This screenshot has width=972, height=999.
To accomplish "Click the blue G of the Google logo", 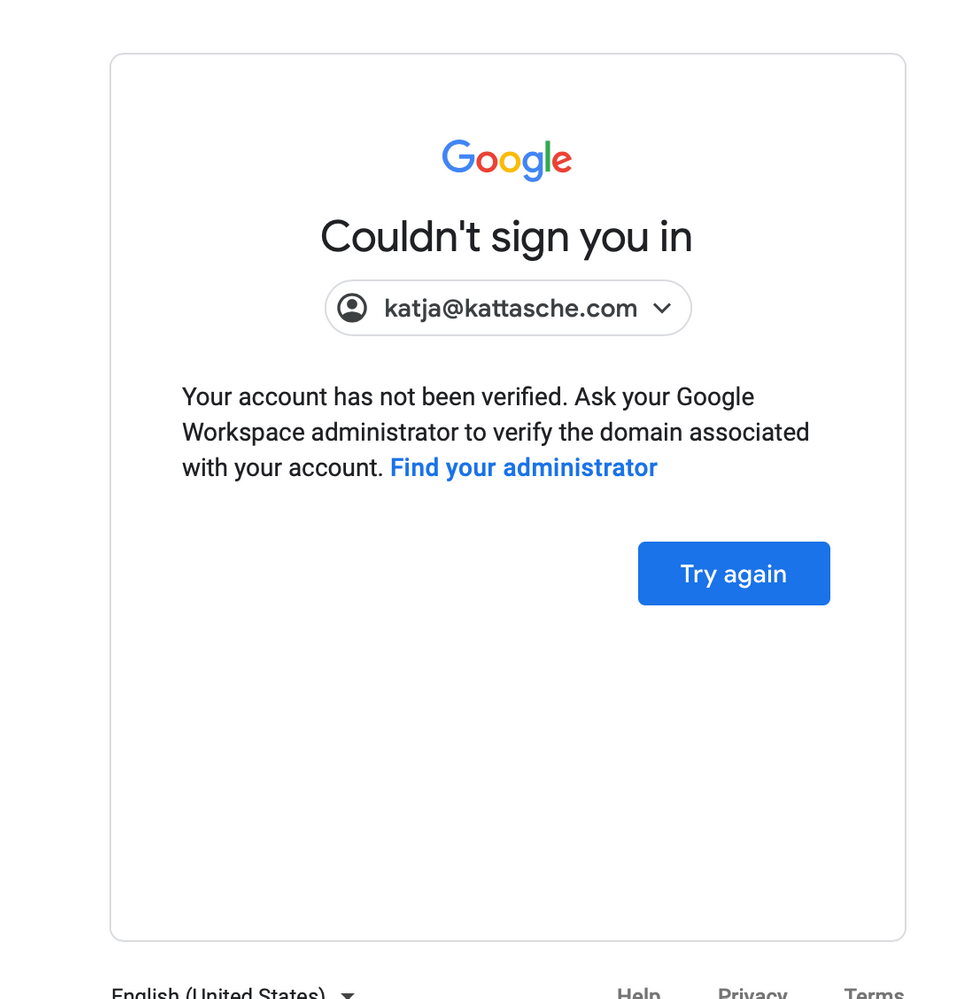I will (x=458, y=157).
